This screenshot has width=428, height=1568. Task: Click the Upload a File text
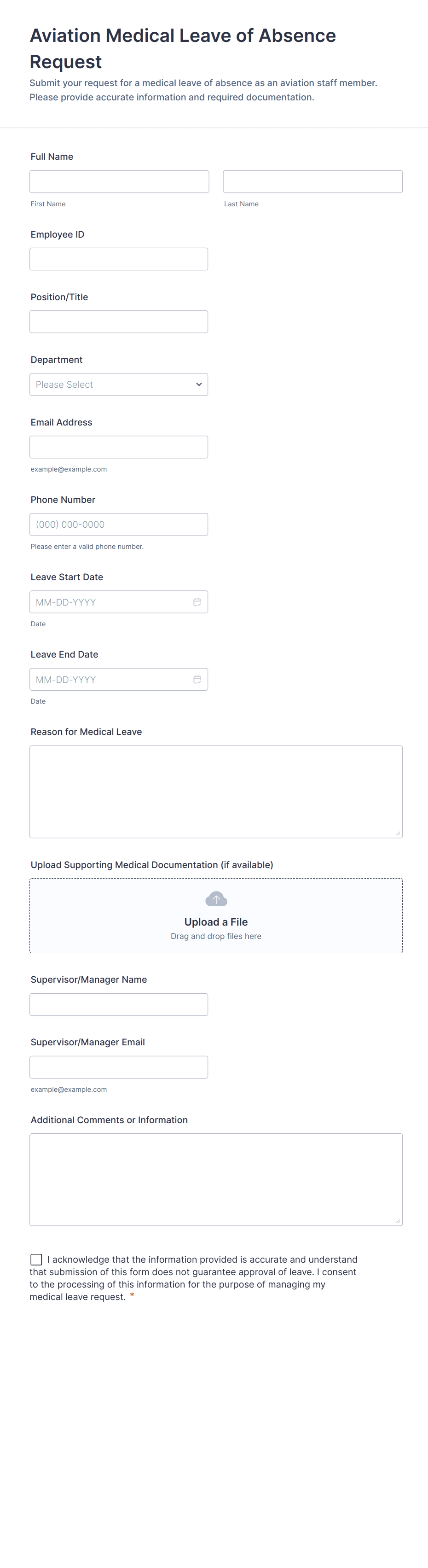tap(216, 922)
